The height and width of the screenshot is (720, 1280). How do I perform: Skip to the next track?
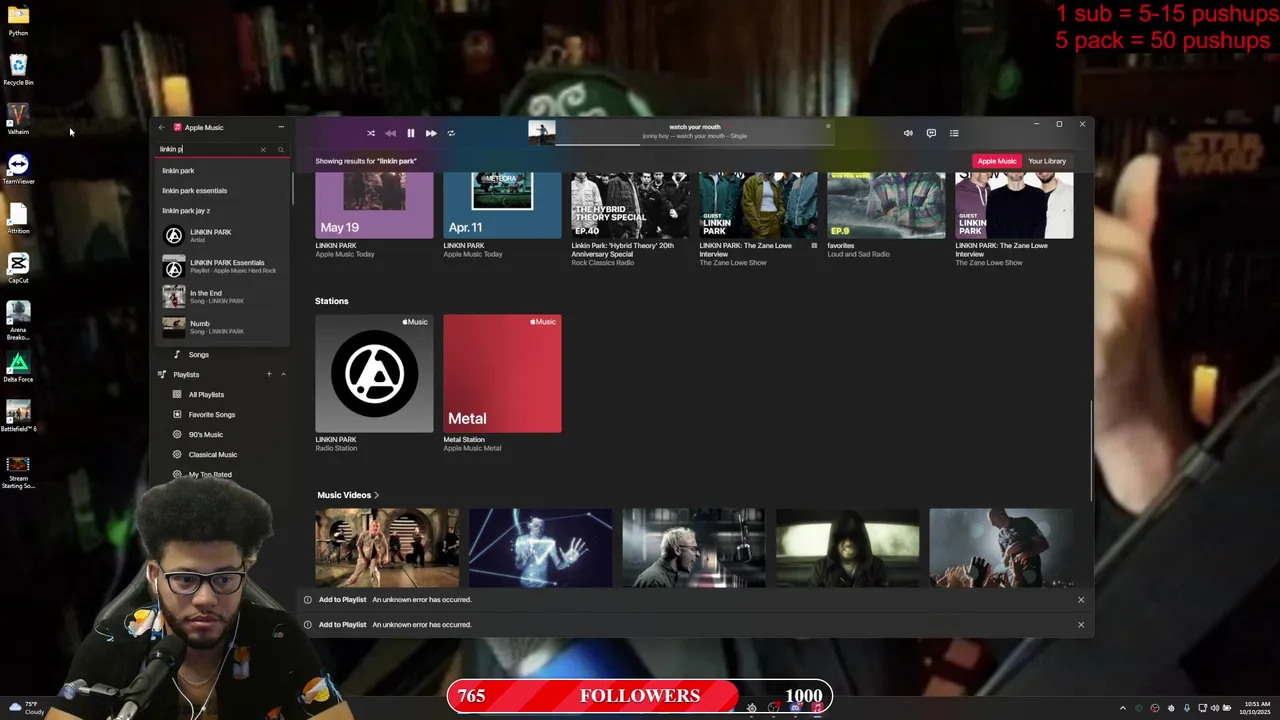pyautogui.click(x=431, y=133)
